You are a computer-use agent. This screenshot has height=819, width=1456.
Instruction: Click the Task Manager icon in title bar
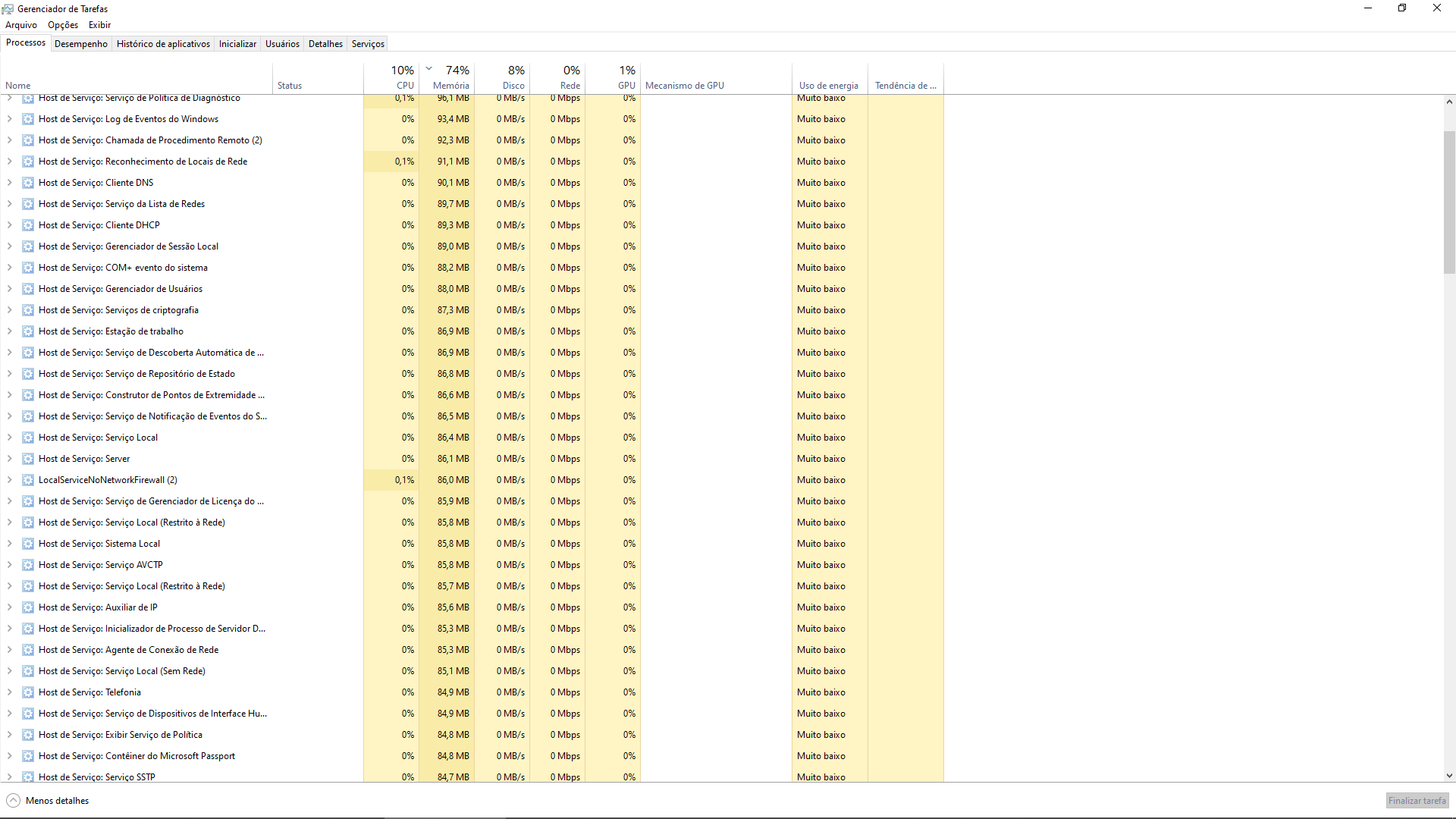coord(8,8)
